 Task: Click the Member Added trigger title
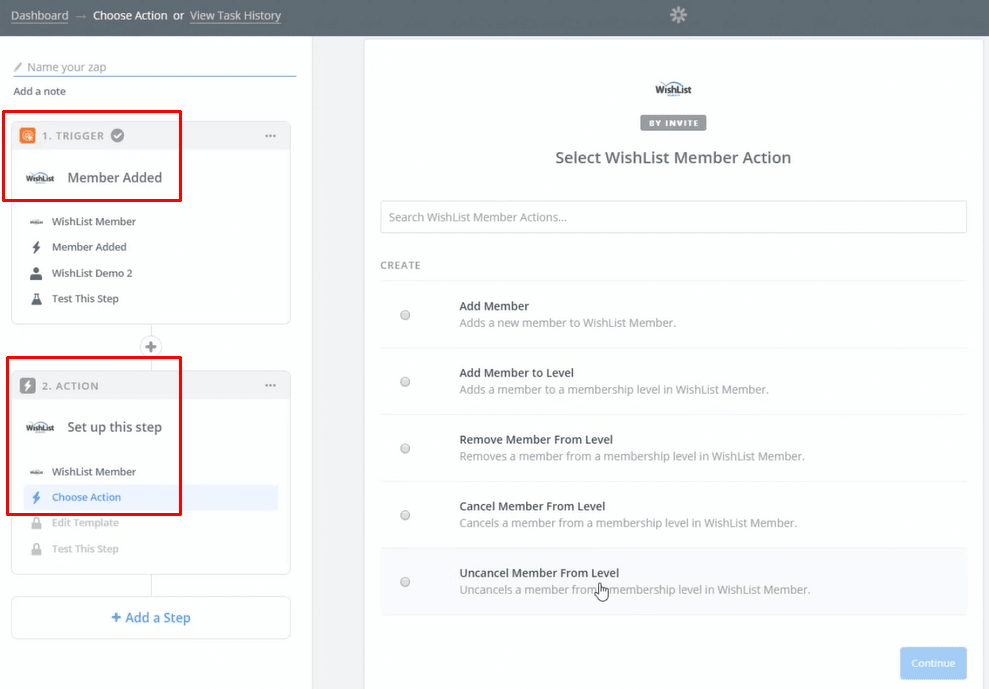pyautogui.click(x=115, y=178)
